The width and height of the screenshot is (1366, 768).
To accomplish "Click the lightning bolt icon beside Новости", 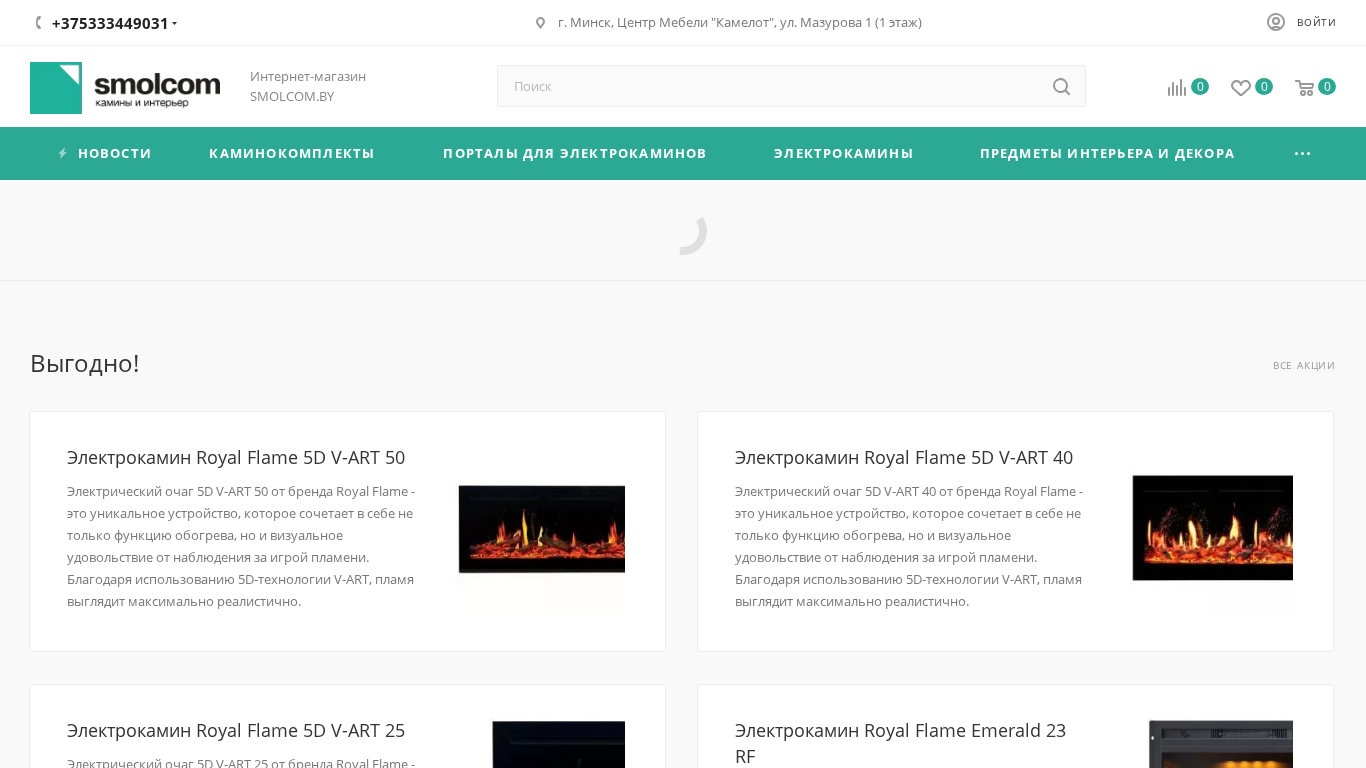I will pos(63,154).
